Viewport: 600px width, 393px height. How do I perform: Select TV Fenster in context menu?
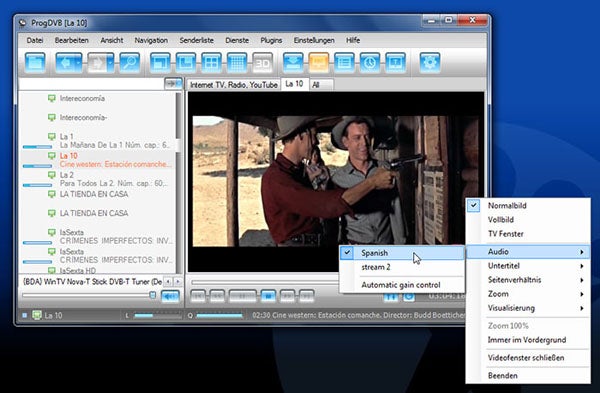pos(528,234)
